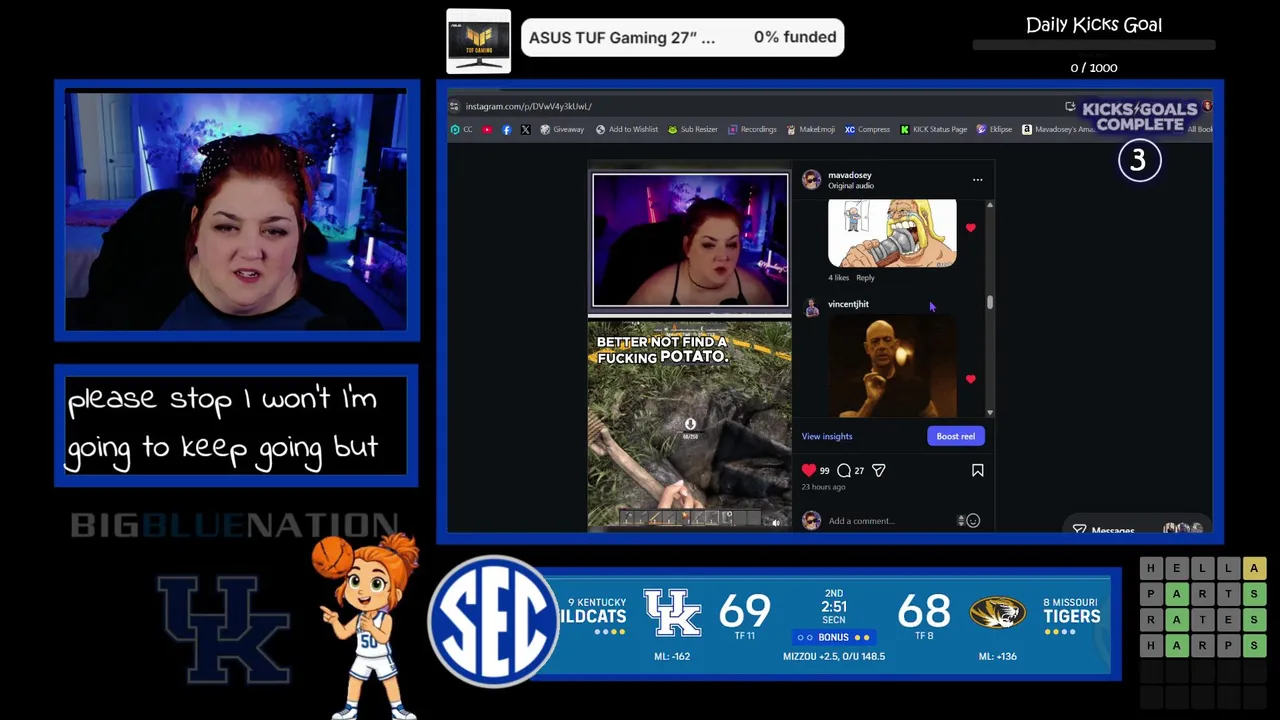Viewport: 1280px width, 720px height.
Task: Click the mavadosey username in post header
Action: 849,175
